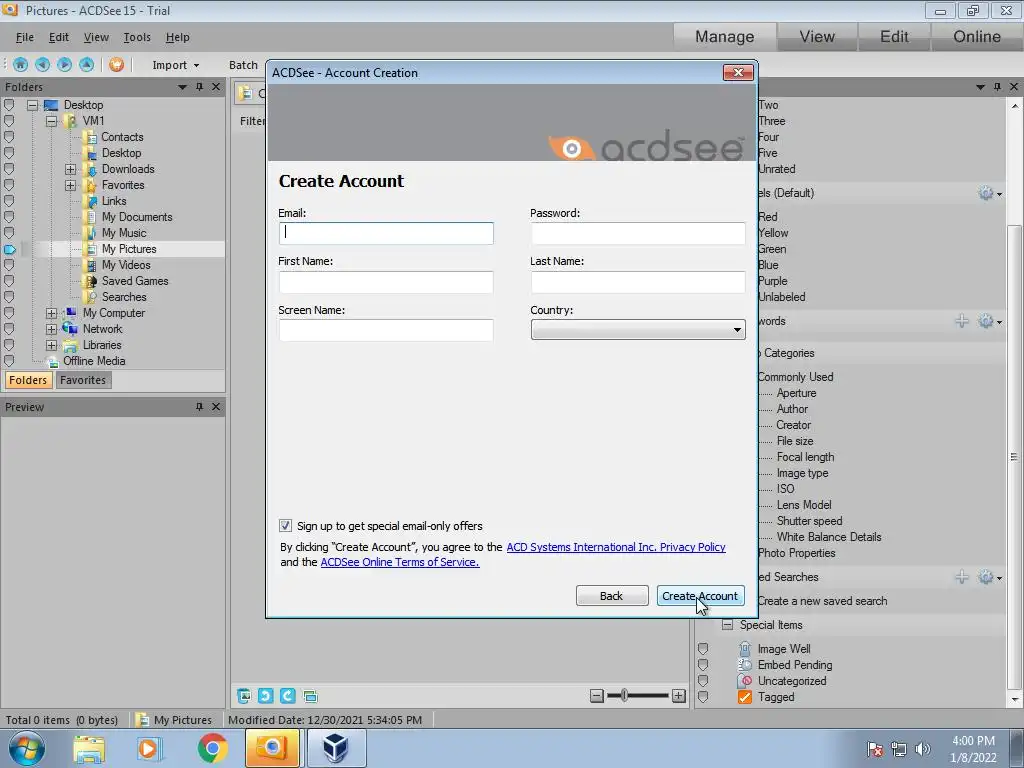This screenshot has height=768, width=1024.
Task: Select the Favorites tab in Folders pane
Action: (x=83, y=380)
